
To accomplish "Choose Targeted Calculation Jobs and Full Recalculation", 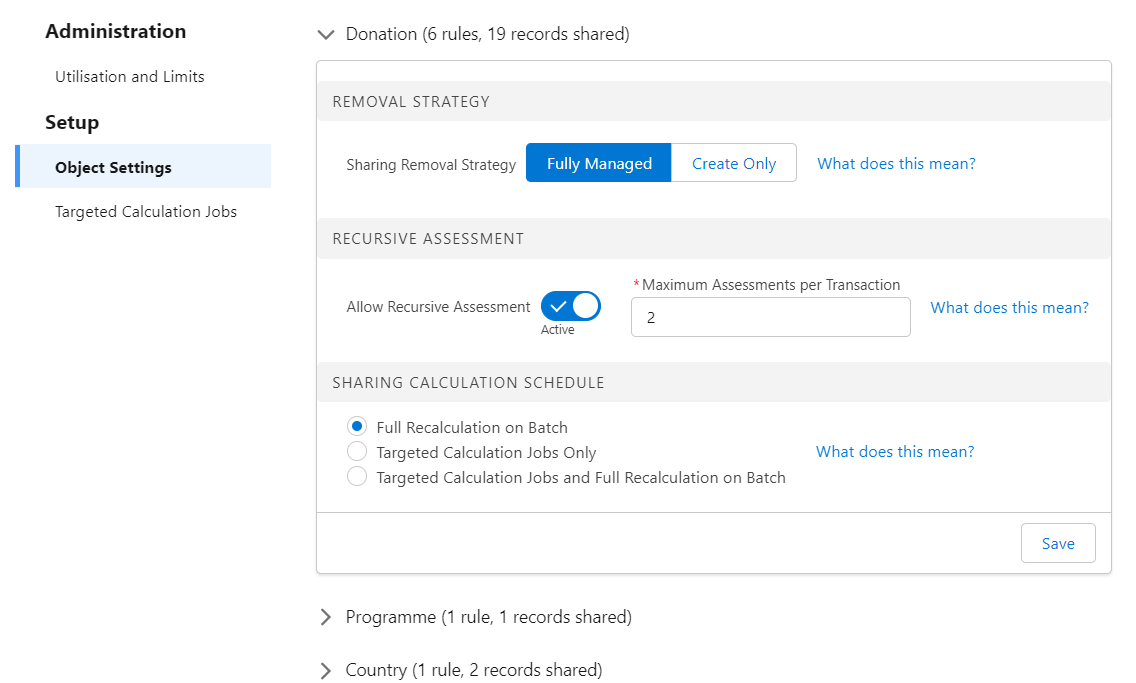I will point(357,476).
